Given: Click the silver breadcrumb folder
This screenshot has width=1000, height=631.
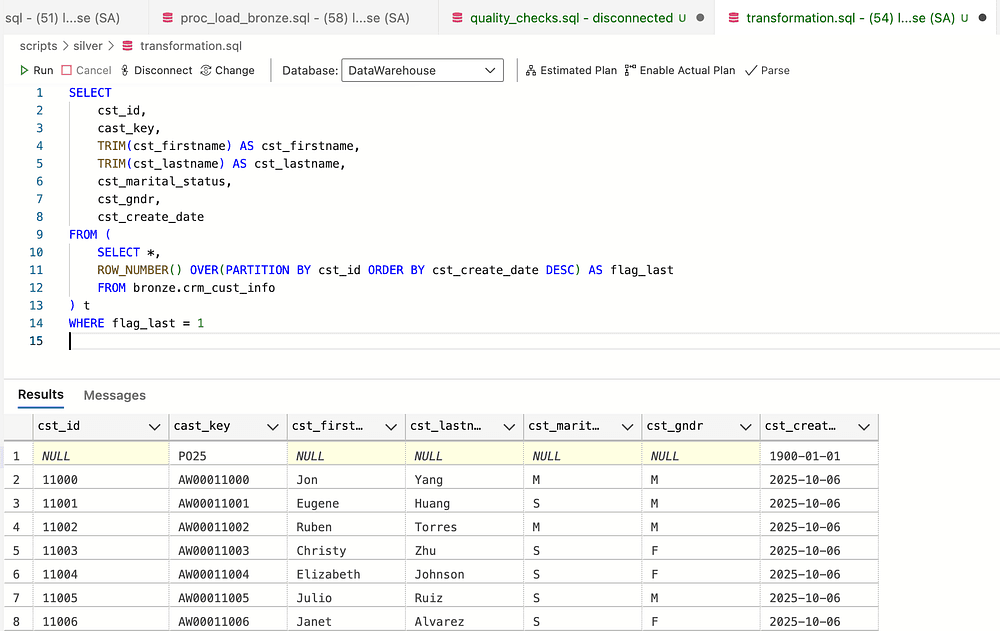Looking at the screenshot, I should 89,46.
